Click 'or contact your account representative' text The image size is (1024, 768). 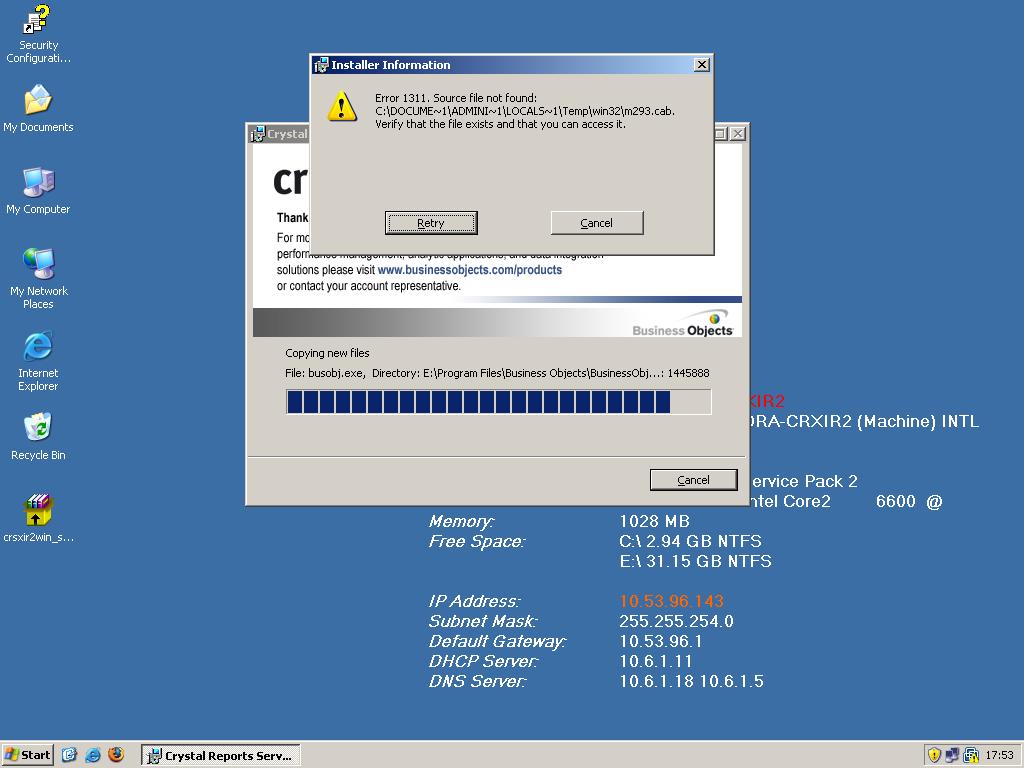pos(368,286)
